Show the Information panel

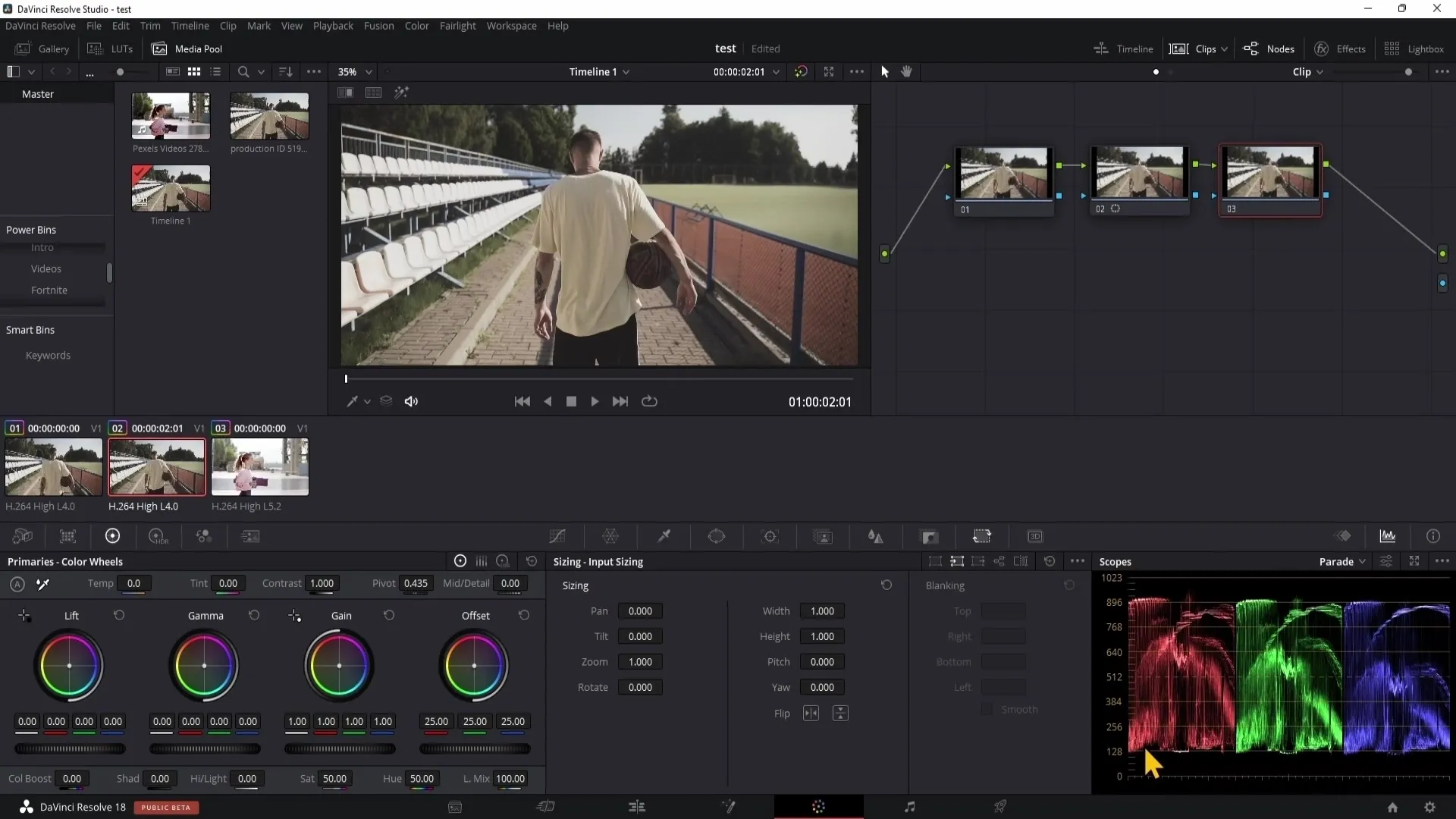click(x=1433, y=537)
